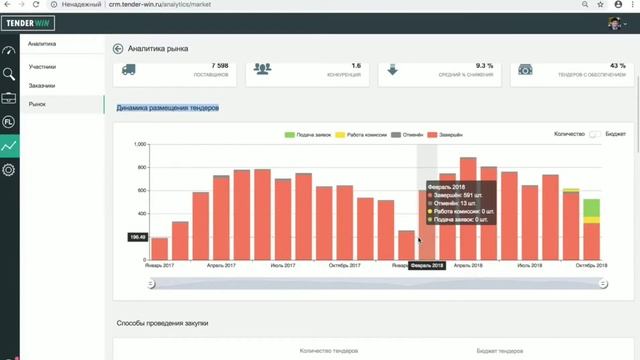The width and height of the screenshot is (640, 360).
Task: Open the search magnifier sidebar icon
Action: (9, 74)
